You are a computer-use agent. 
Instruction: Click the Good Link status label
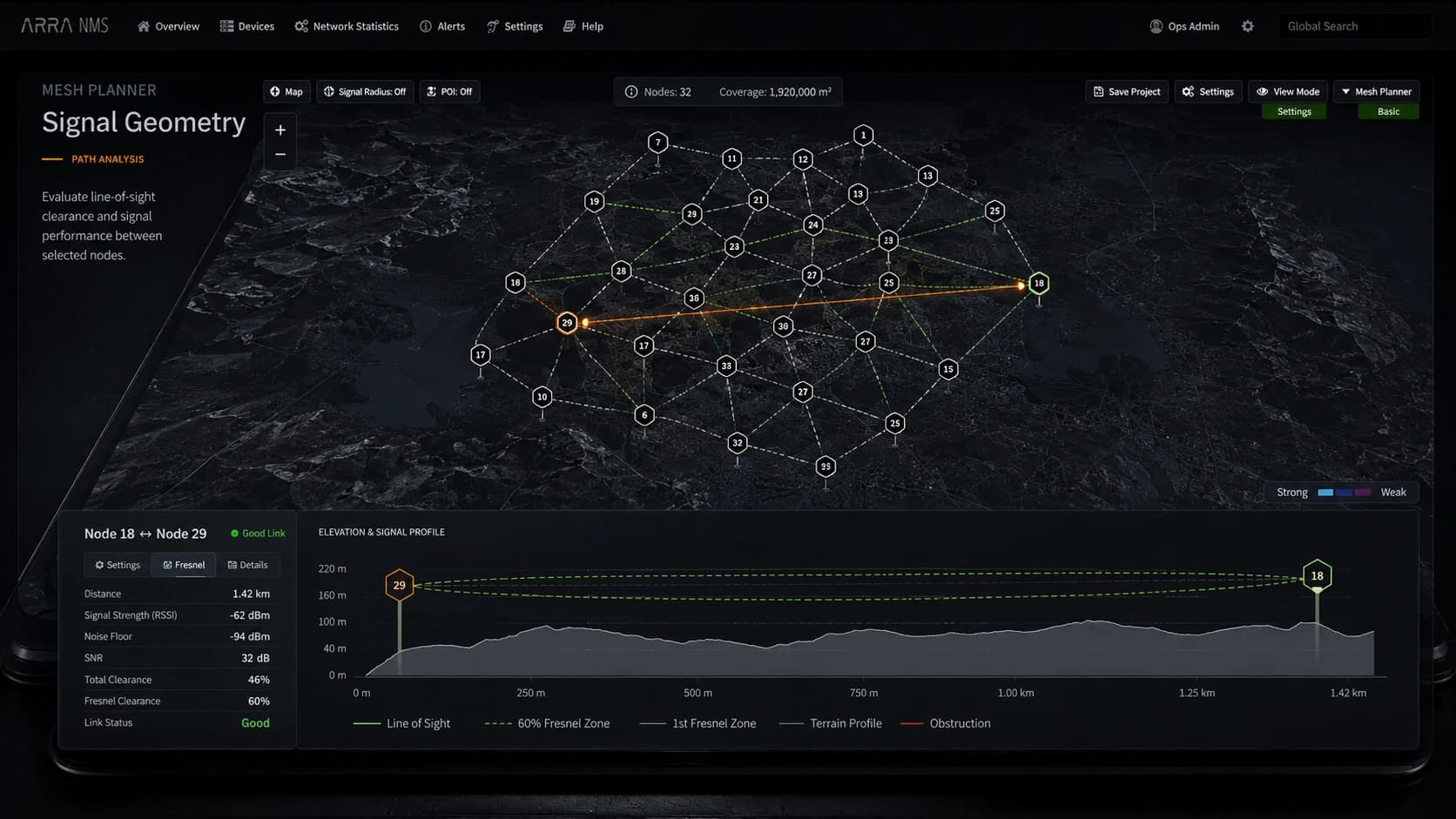[x=258, y=534]
